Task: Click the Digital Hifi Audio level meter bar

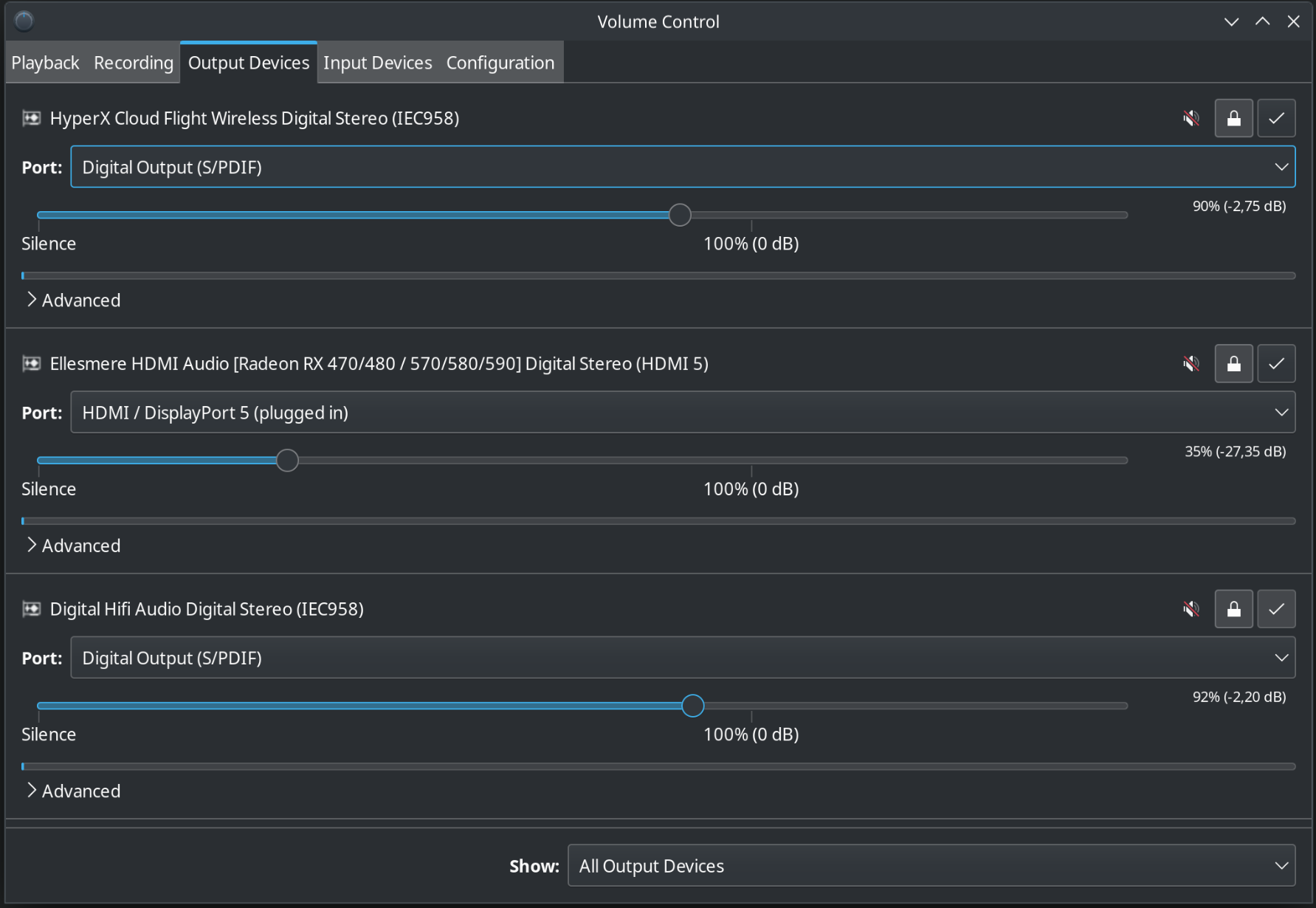Action: 658,766
